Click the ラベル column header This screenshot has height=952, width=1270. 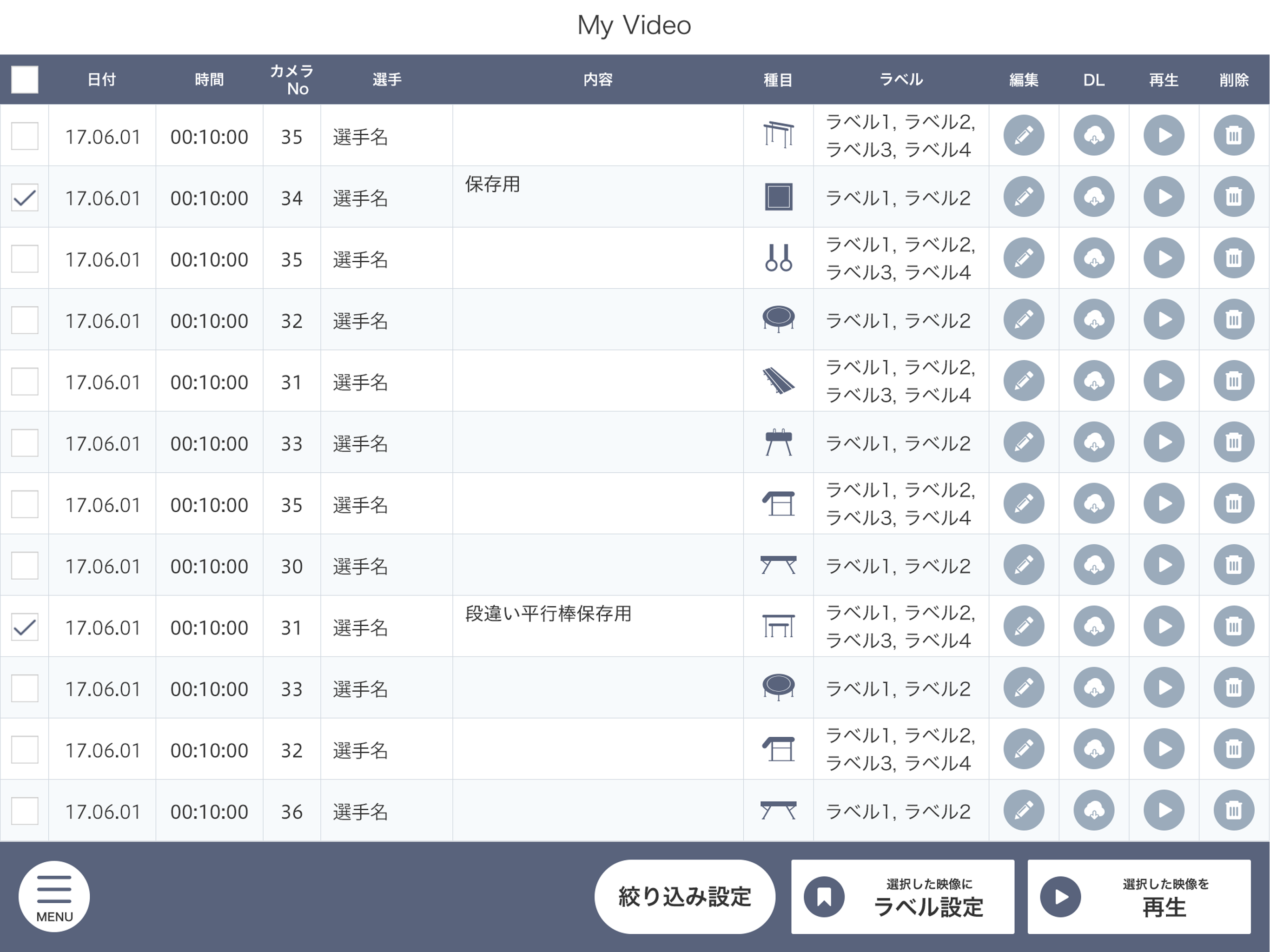pos(901,80)
